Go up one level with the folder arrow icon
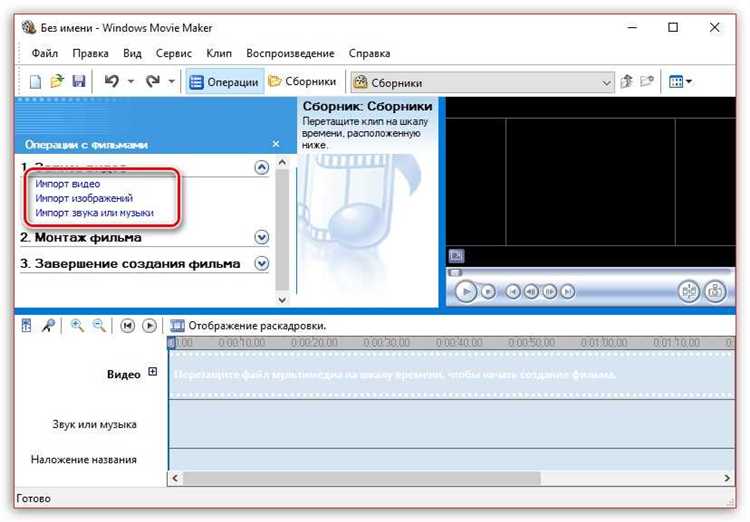 click(626, 82)
